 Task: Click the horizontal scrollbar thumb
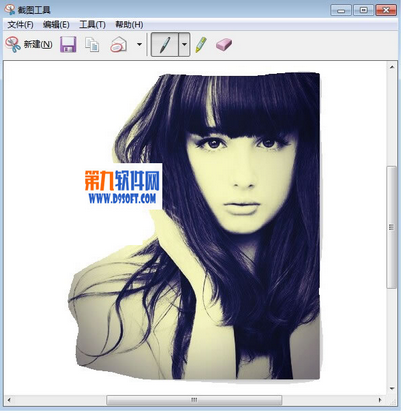(x=194, y=400)
